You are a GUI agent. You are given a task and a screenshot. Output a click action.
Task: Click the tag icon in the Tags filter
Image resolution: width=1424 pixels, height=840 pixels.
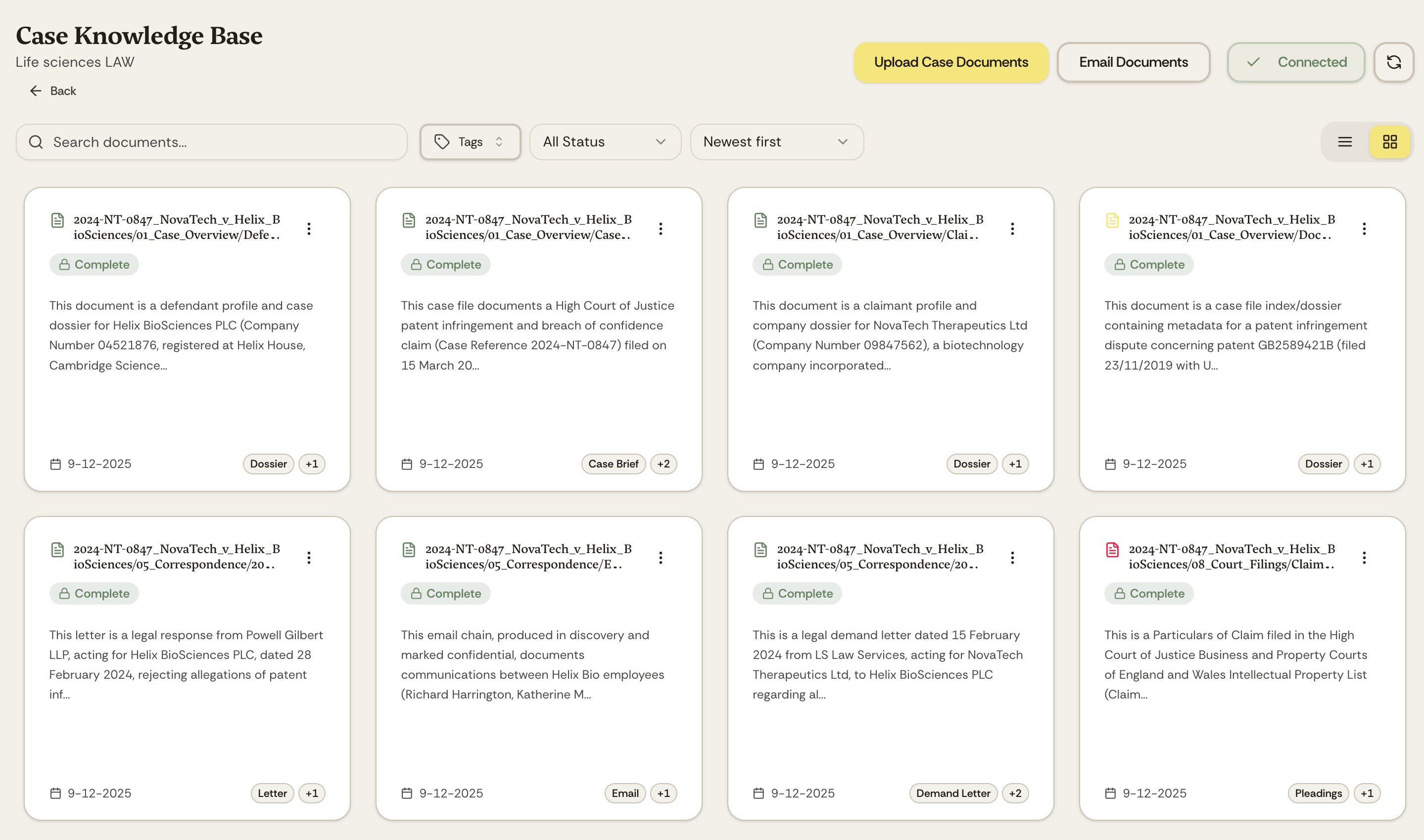click(443, 141)
